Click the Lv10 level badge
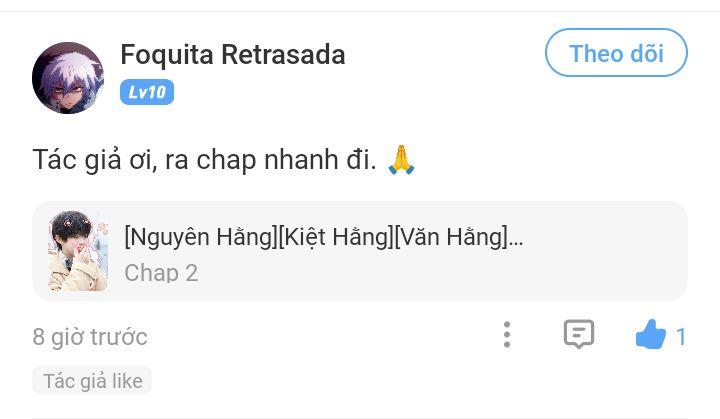Screen dimensions: 720x419 point(147,92)
